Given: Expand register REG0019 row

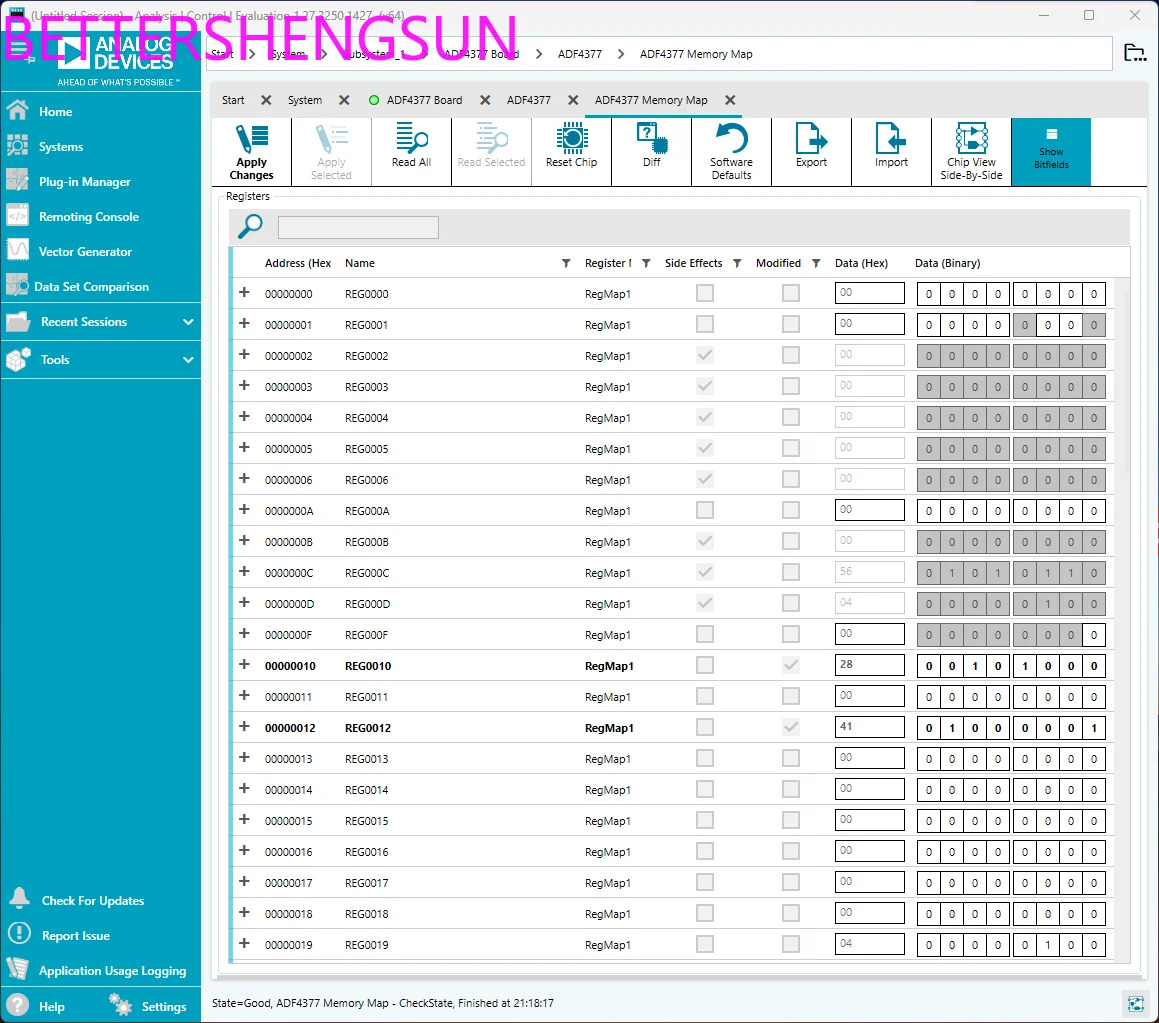Looking at the screenshot, I should pyautogui.click(x=245, y=943).
